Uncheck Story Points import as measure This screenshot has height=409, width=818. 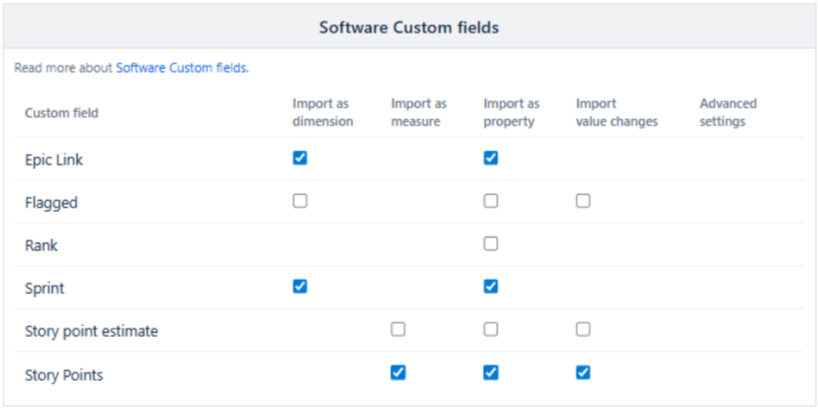point(398,373)
